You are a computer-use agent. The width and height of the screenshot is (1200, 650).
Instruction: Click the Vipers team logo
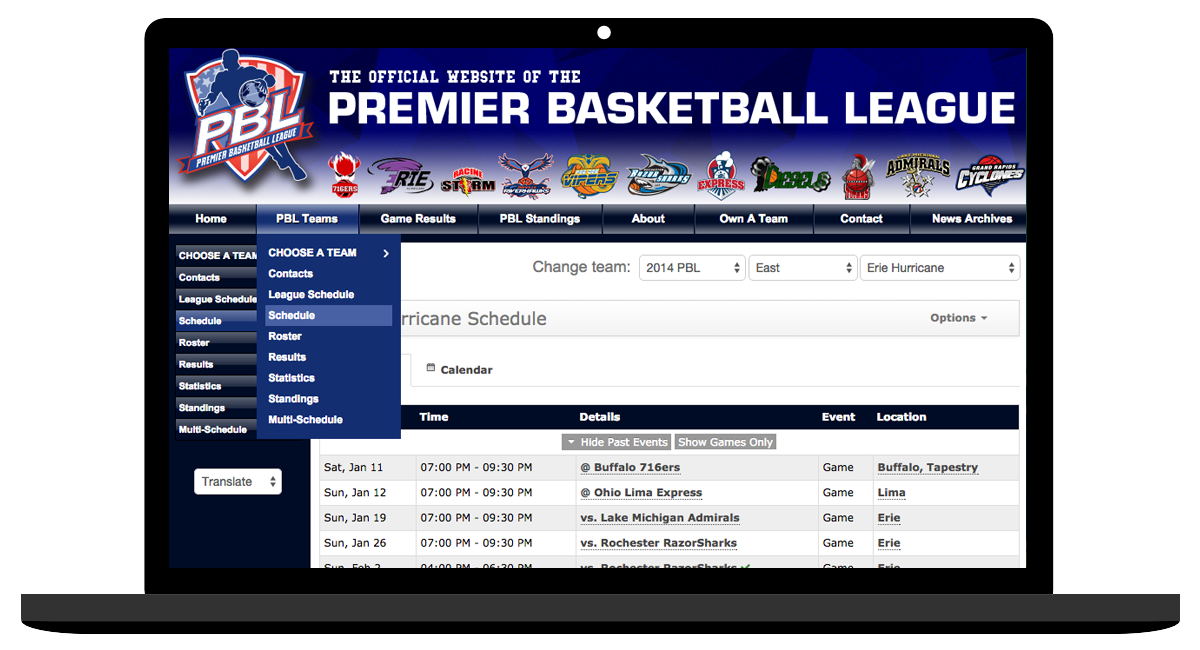(x=589, y=176)
